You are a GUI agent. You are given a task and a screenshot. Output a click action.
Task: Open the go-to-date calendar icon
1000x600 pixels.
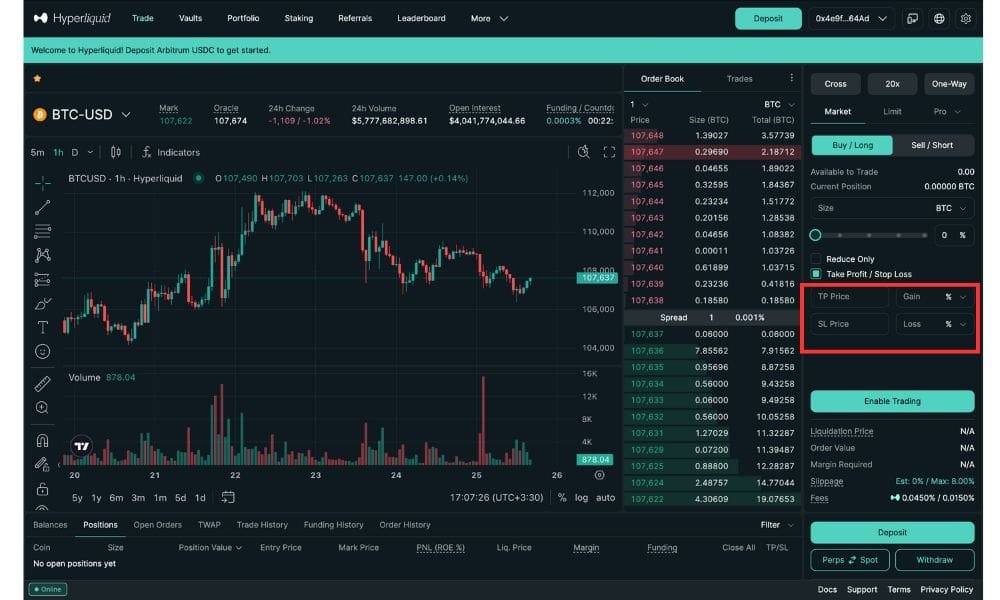(228, 497)
